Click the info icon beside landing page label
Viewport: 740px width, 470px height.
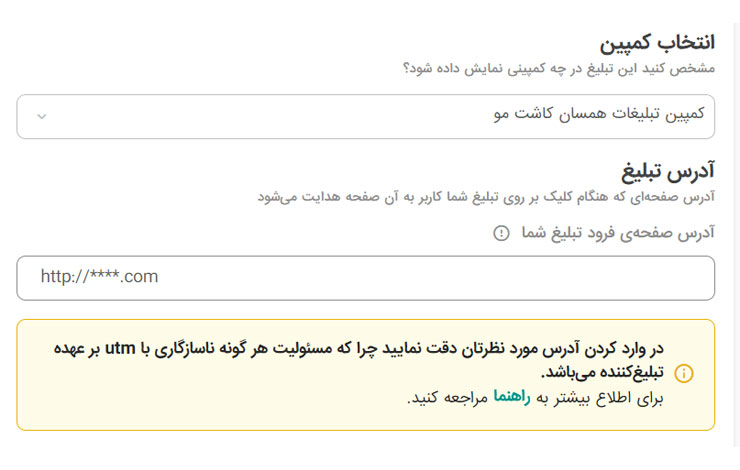(501, 233)
